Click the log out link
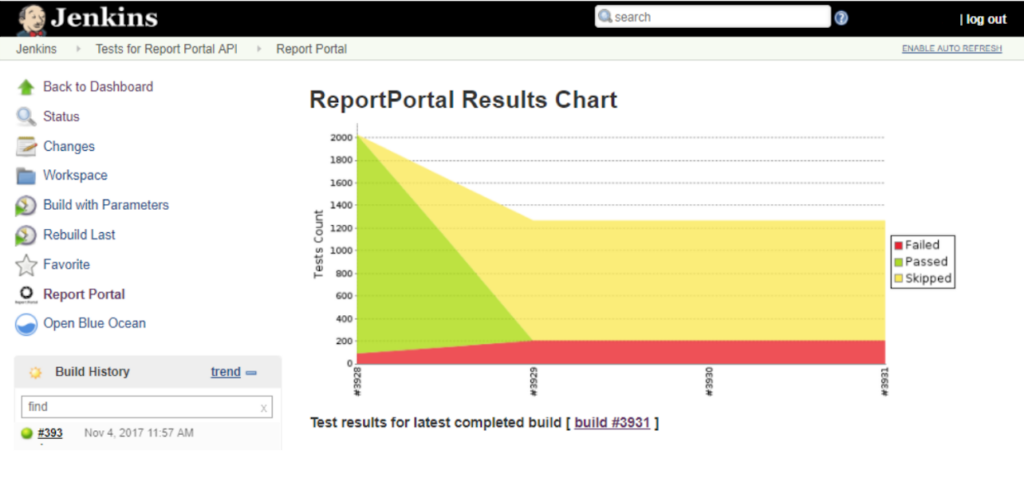The width and height of the screenshot is (1024, 478). point(985,19)
